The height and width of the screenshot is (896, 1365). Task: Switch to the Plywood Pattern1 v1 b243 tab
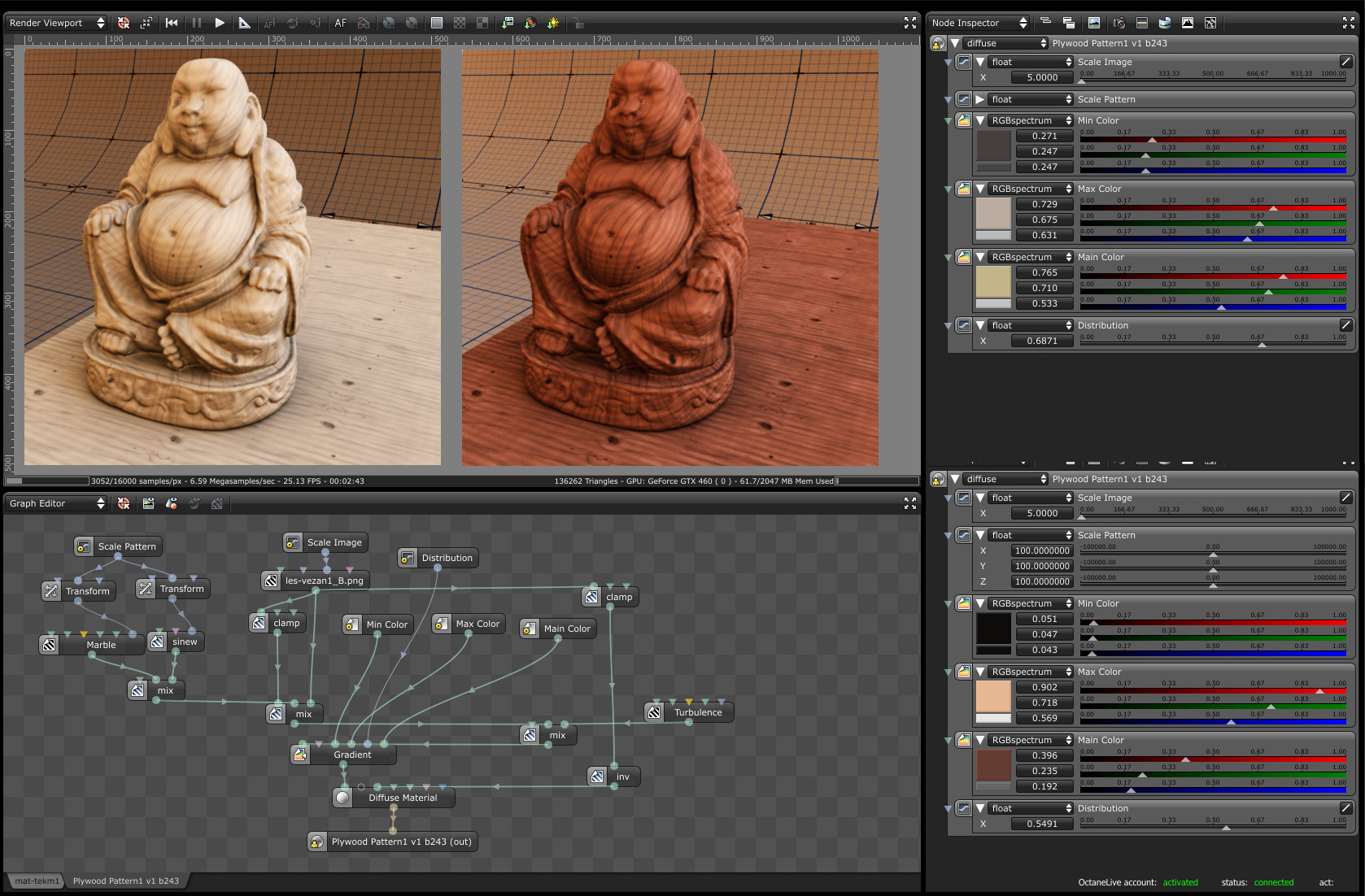pos(126,881)
